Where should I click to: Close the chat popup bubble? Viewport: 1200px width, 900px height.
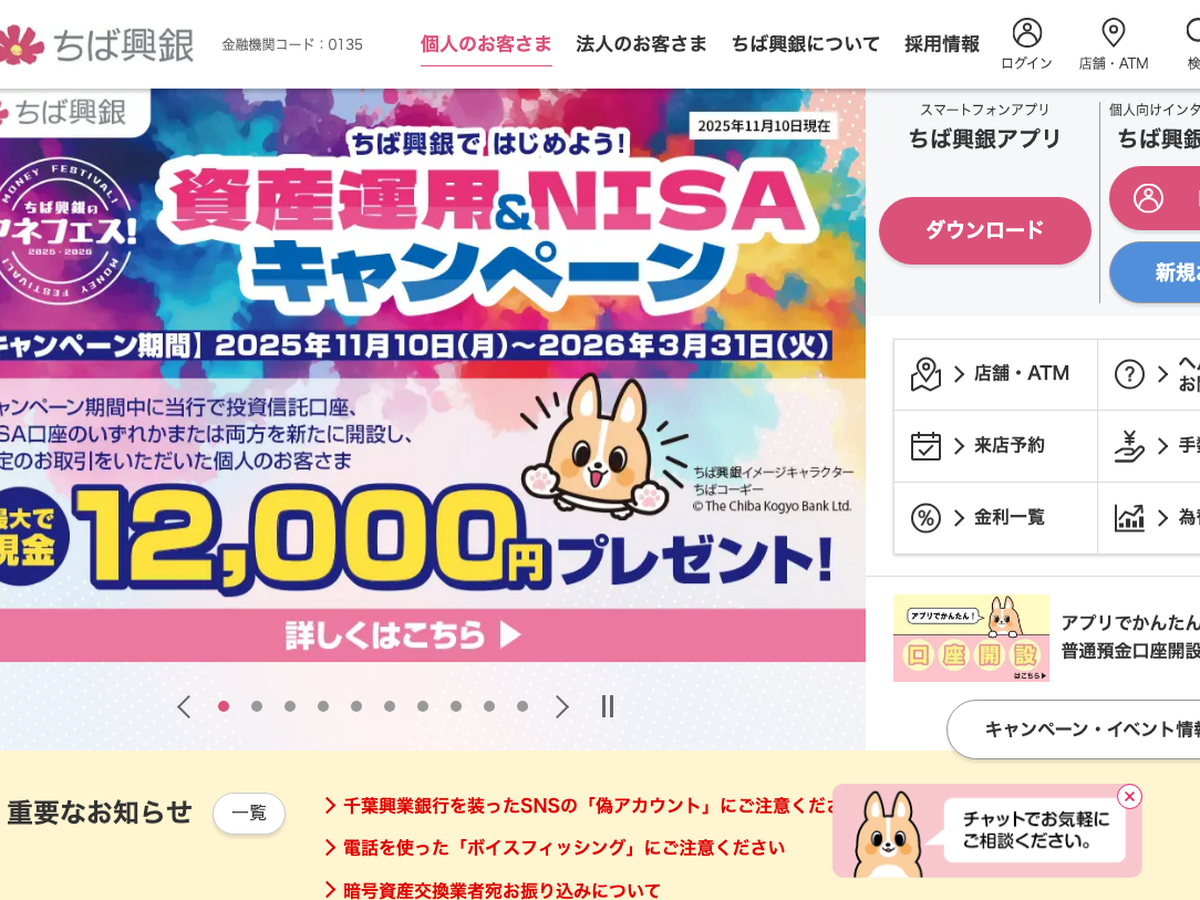point(1130,796)
